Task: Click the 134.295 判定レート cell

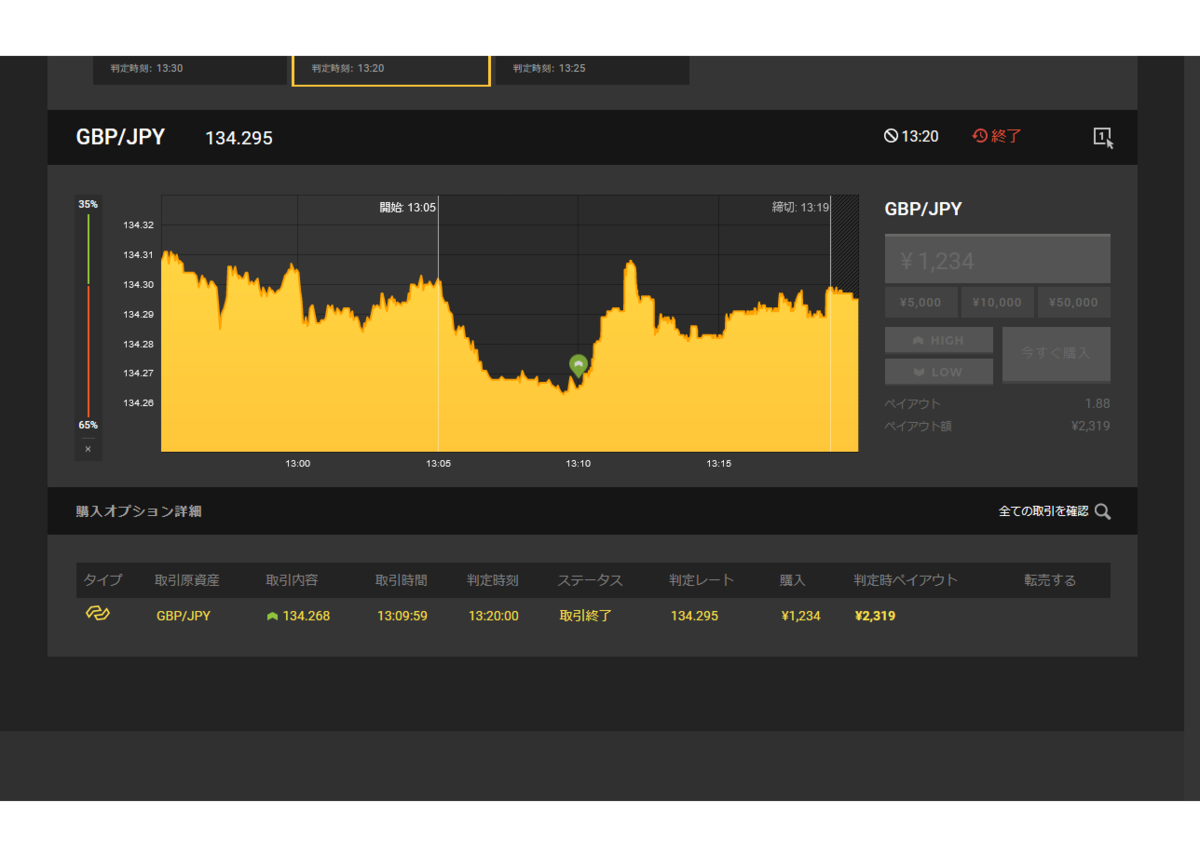Action: pos(694,616)
